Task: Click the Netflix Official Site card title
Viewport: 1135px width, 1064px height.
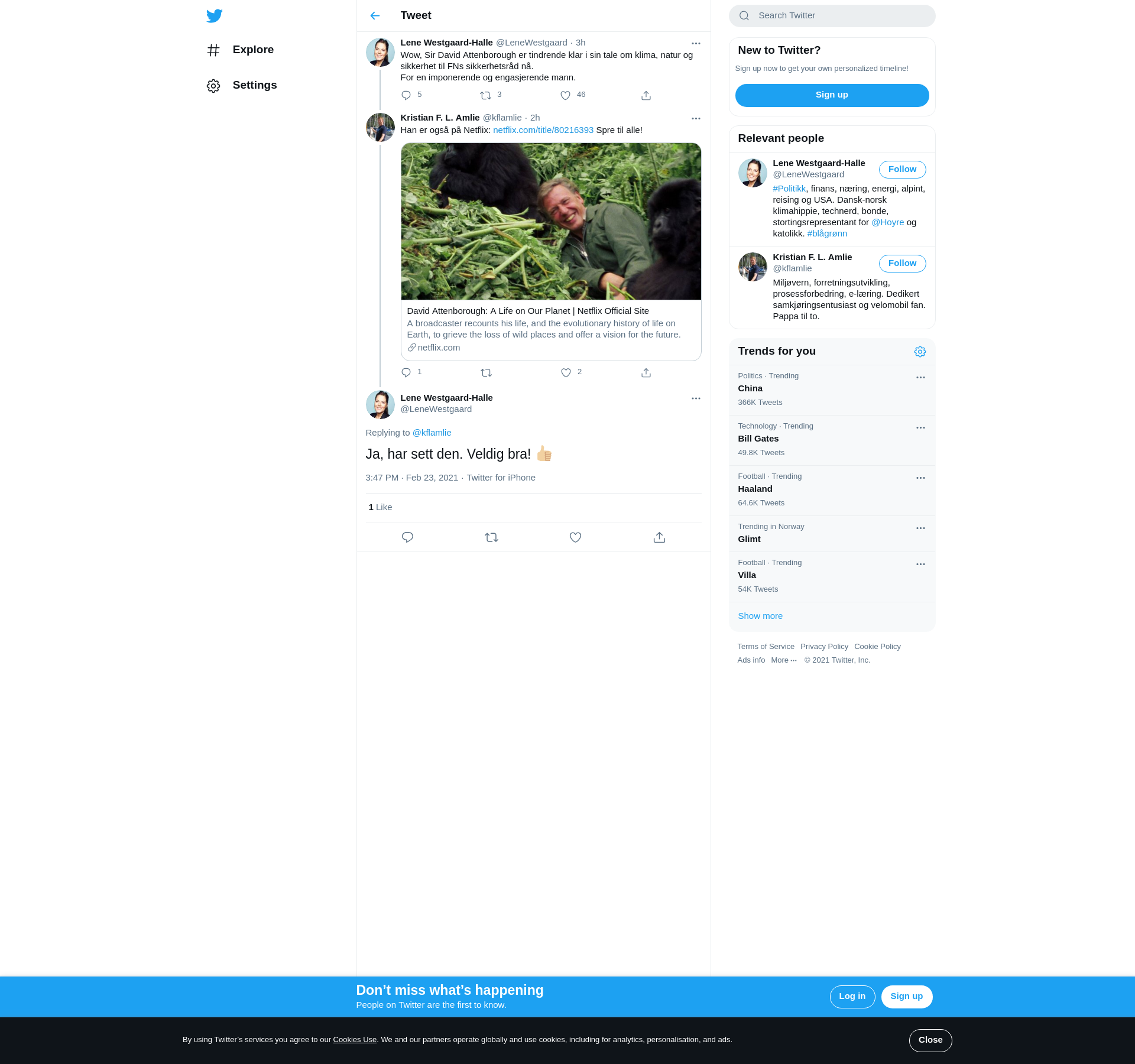Action: [528, 311]
